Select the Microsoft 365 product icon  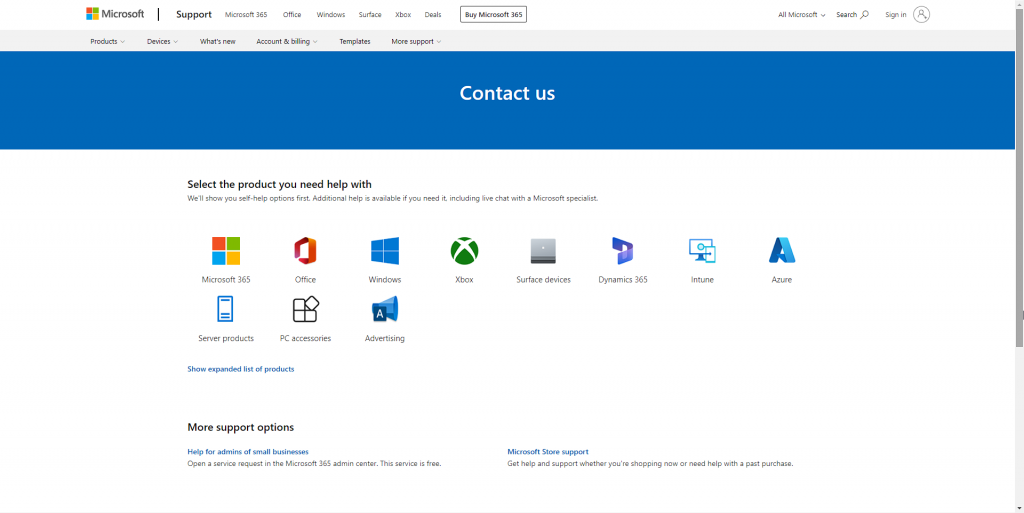click(x=226, y=251)
